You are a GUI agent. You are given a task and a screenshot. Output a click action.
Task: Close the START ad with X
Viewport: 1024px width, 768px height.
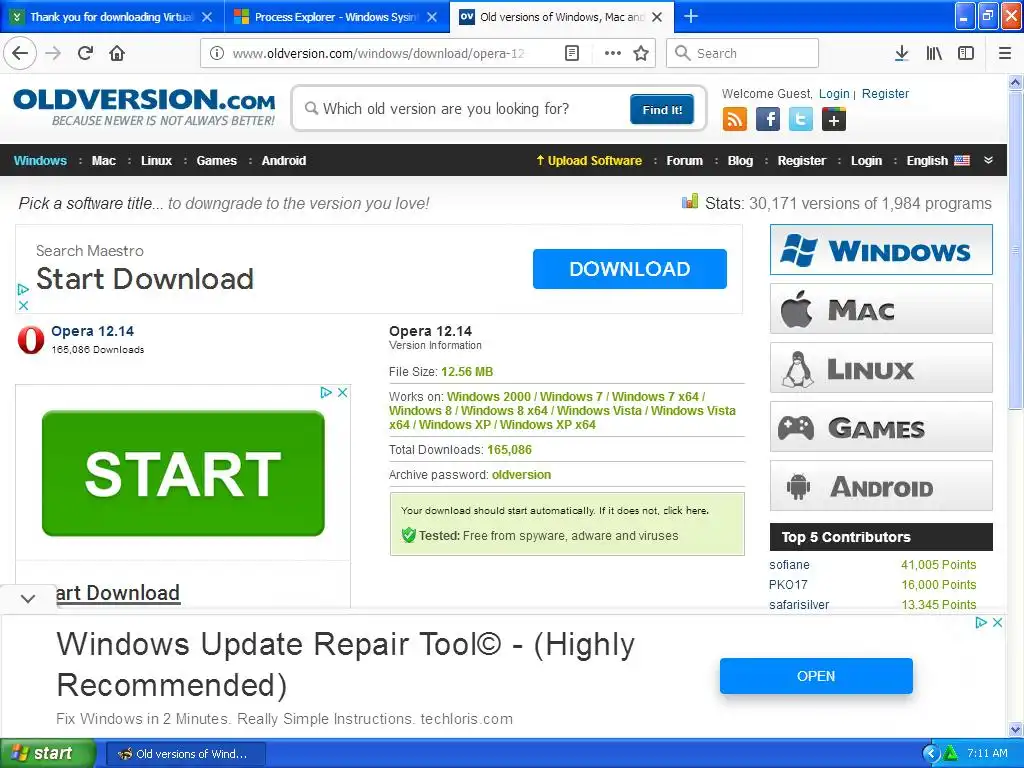[x=342, y=392]
